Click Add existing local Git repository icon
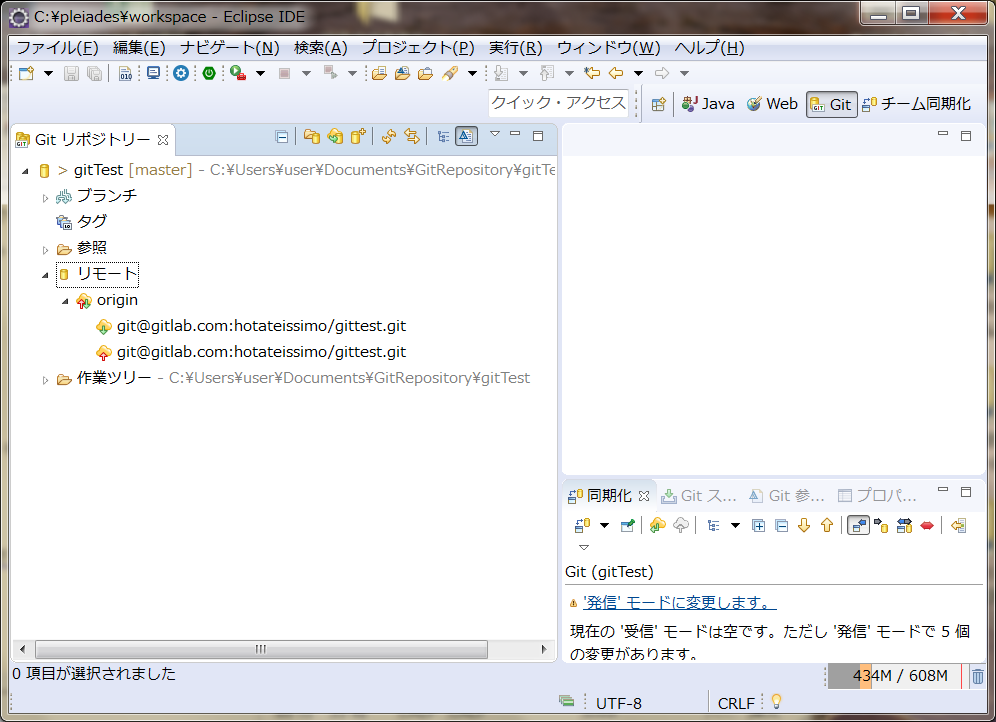 click(311, 137)
